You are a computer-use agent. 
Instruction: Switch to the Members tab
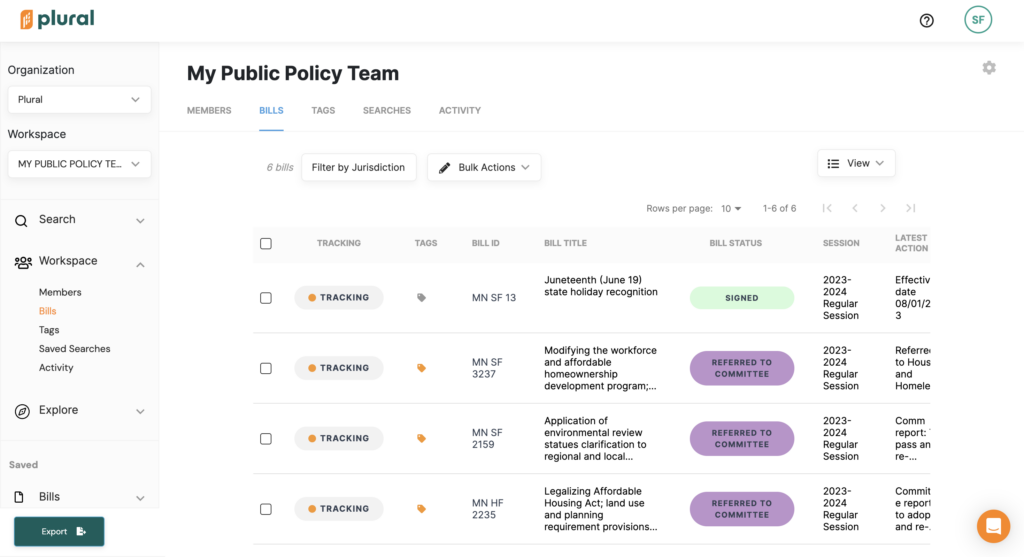coord(209,111)
